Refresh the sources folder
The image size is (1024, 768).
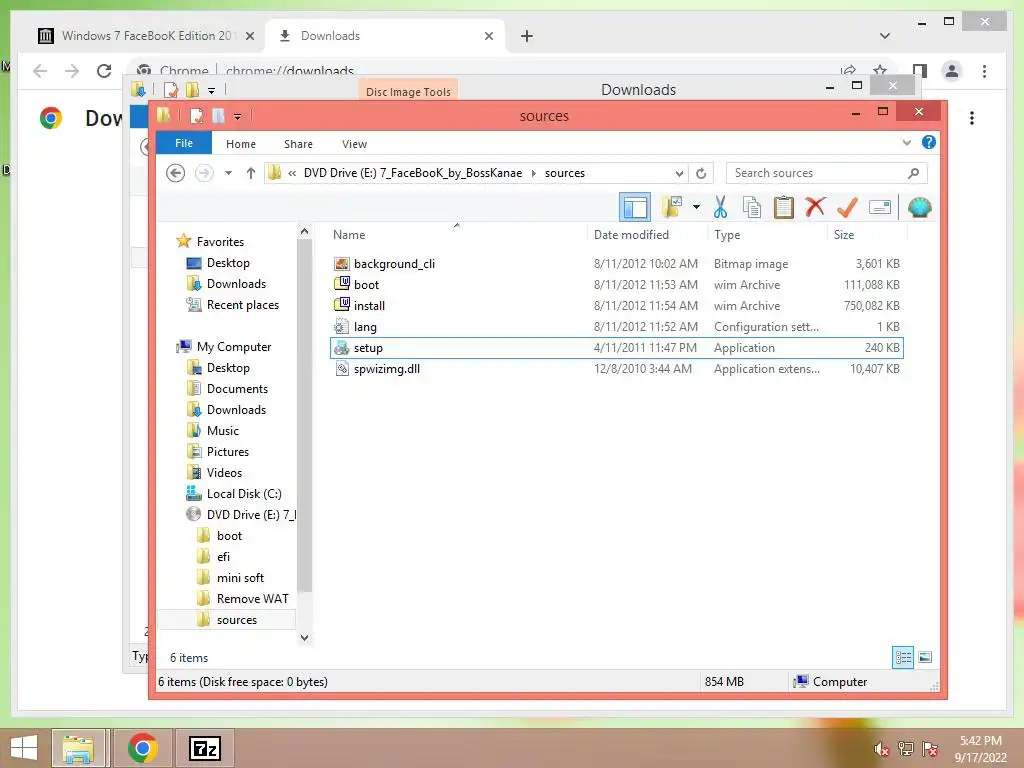(x=701, y=173)
